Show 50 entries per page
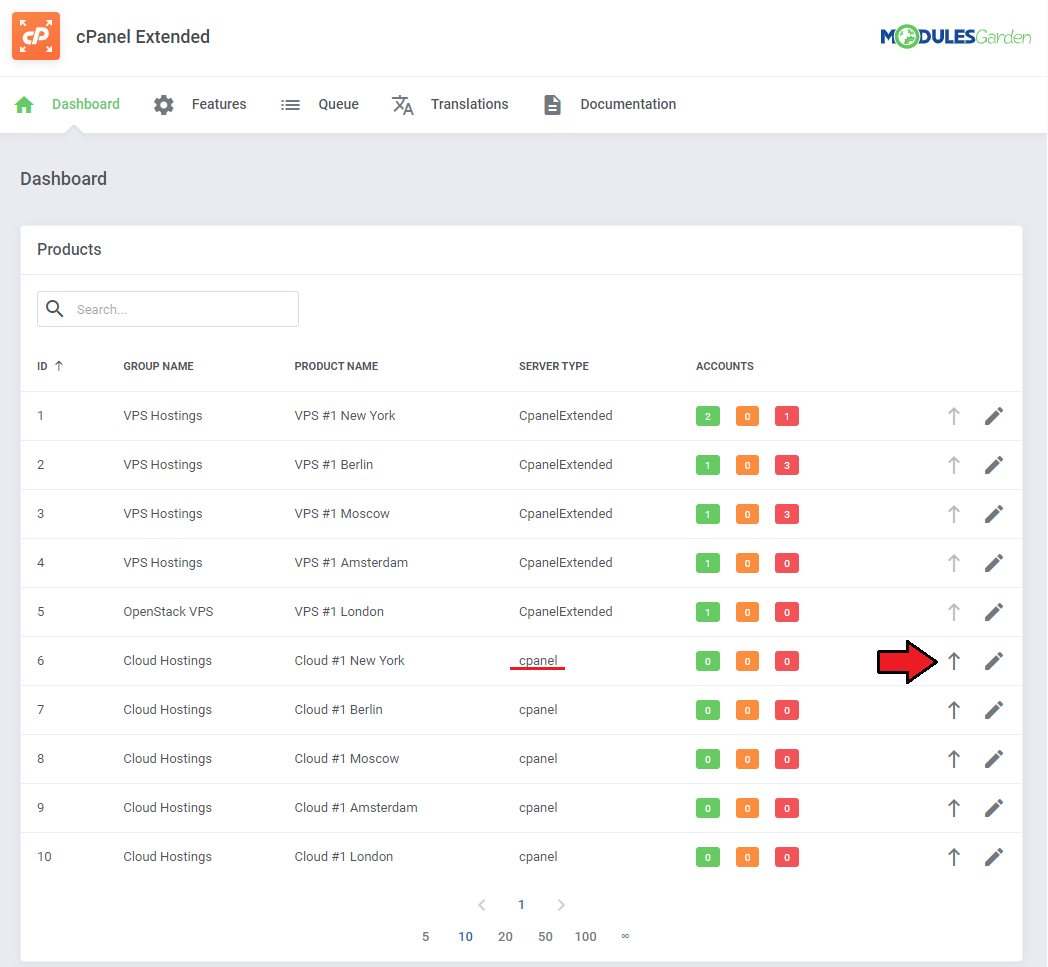 coord(545,936)
